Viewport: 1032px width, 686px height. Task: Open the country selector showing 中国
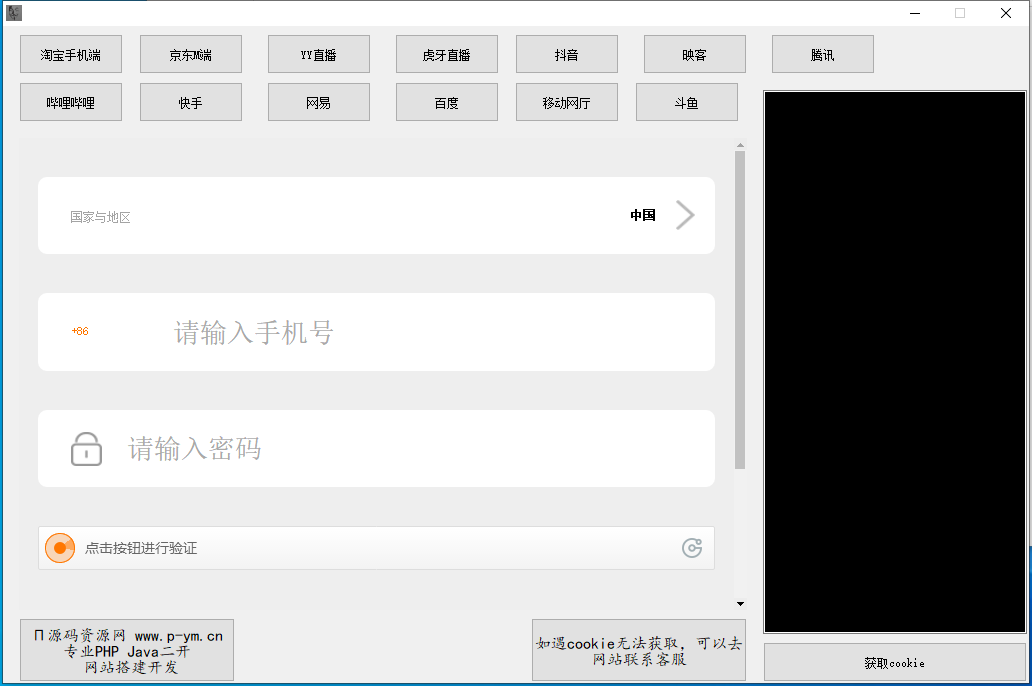coord(376,215)
